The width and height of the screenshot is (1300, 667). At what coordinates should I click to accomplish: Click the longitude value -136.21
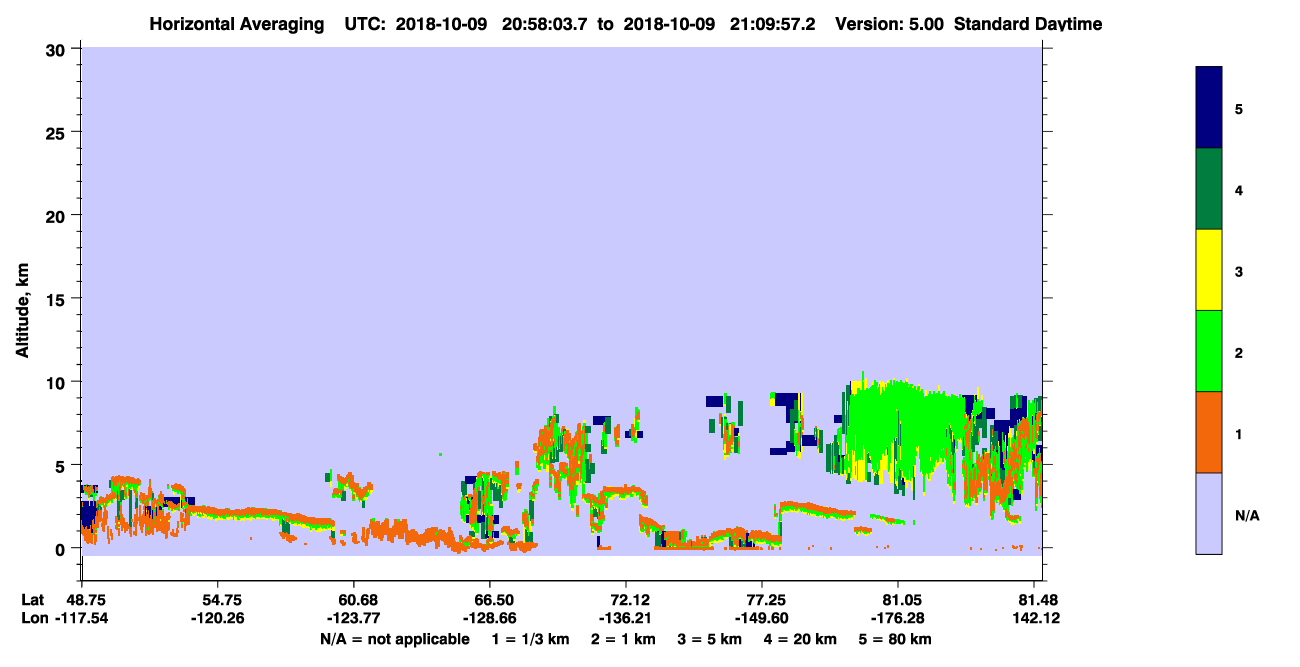coord(626,618)
